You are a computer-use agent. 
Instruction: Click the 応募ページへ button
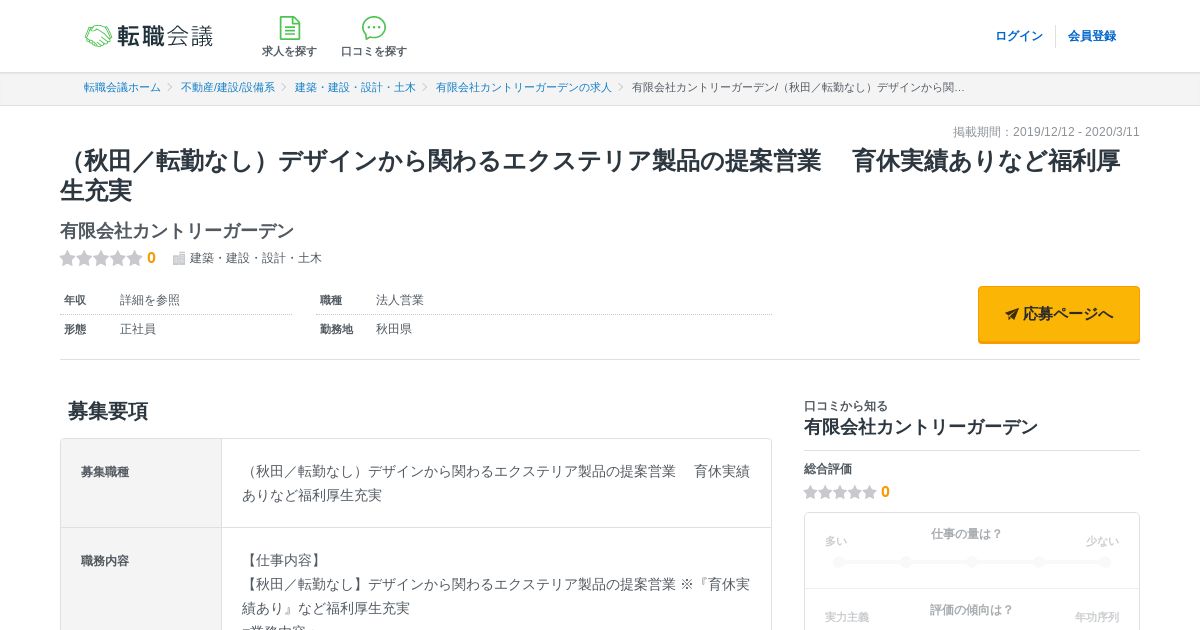pyautogui.click(x=1059, y=314)
